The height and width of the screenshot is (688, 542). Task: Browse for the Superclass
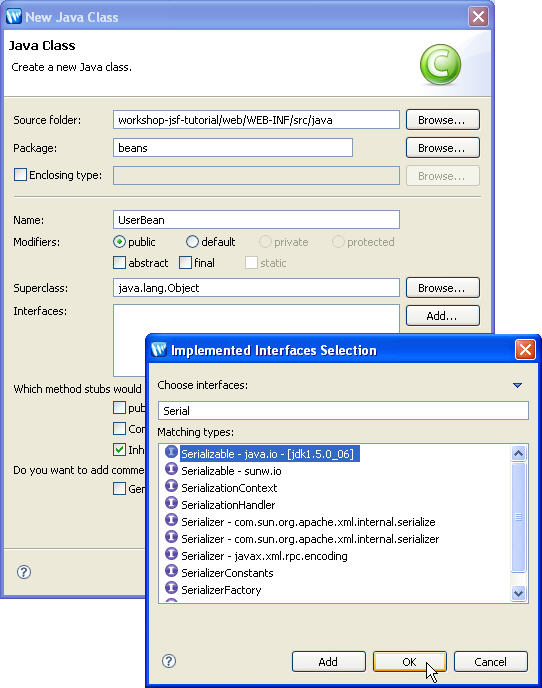pos(443,288)
